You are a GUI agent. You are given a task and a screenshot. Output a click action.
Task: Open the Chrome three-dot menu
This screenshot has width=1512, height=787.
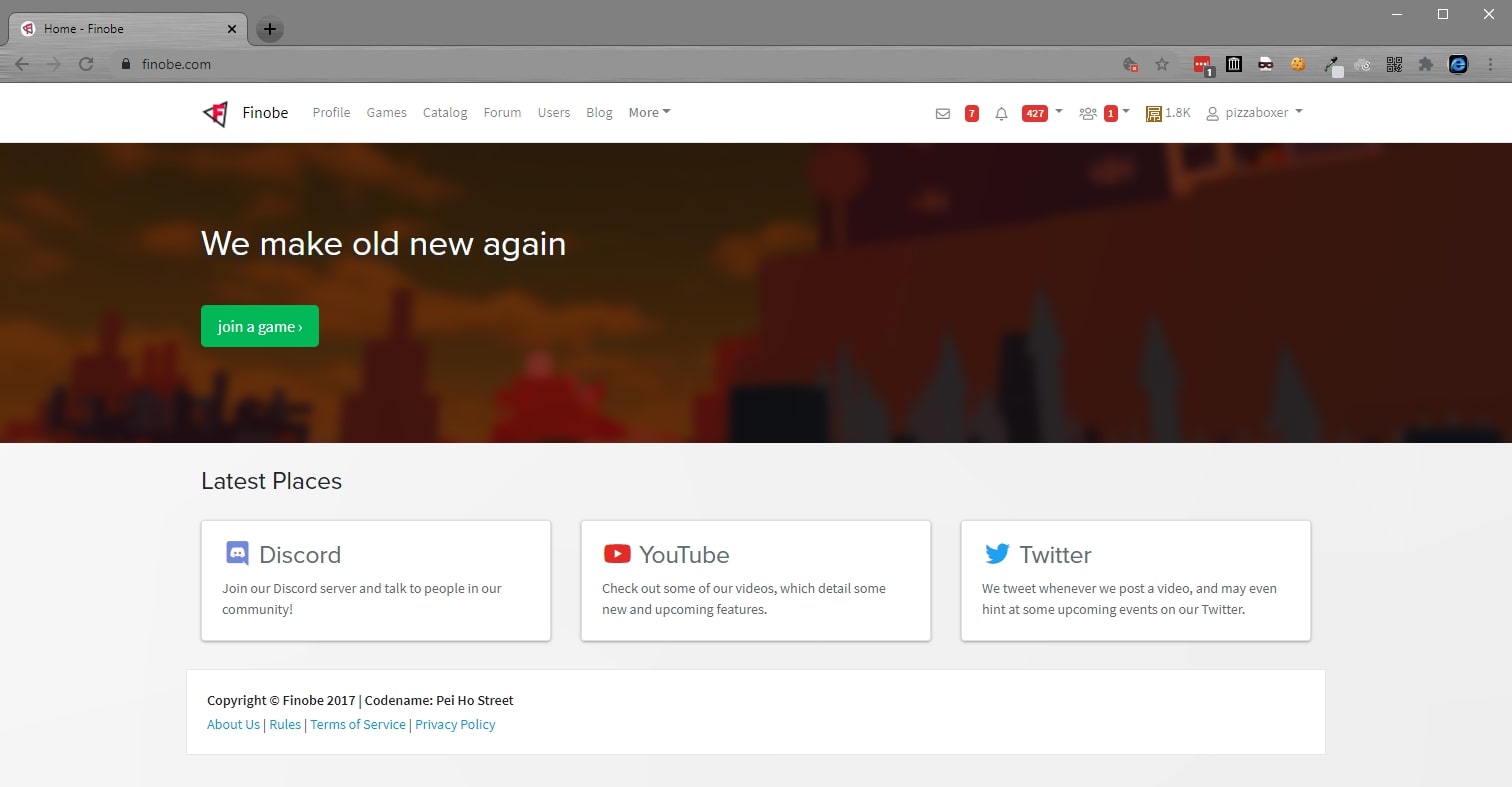1490,64
